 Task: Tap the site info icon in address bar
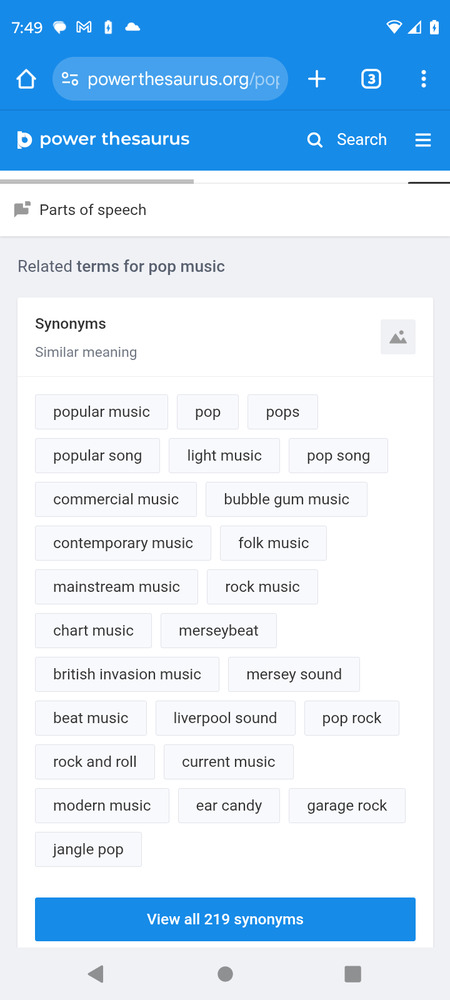tap(70, 79)
